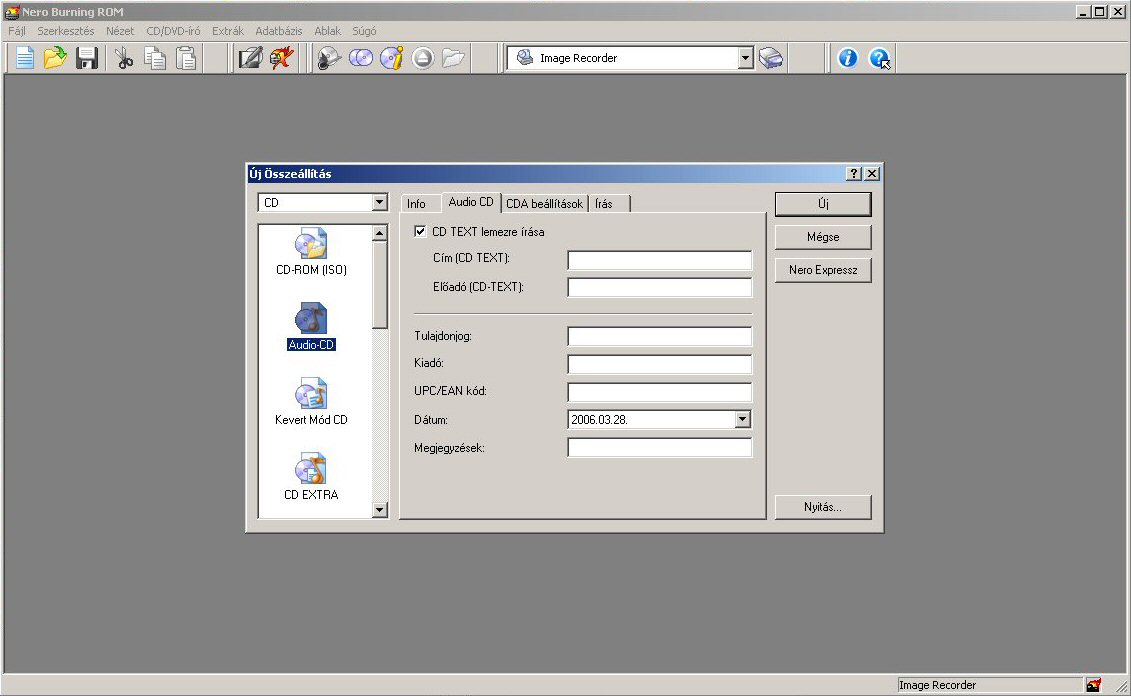Click the Open file folder toolbar icon
Screen dimensions: 1131x696
tap(55, 58)
